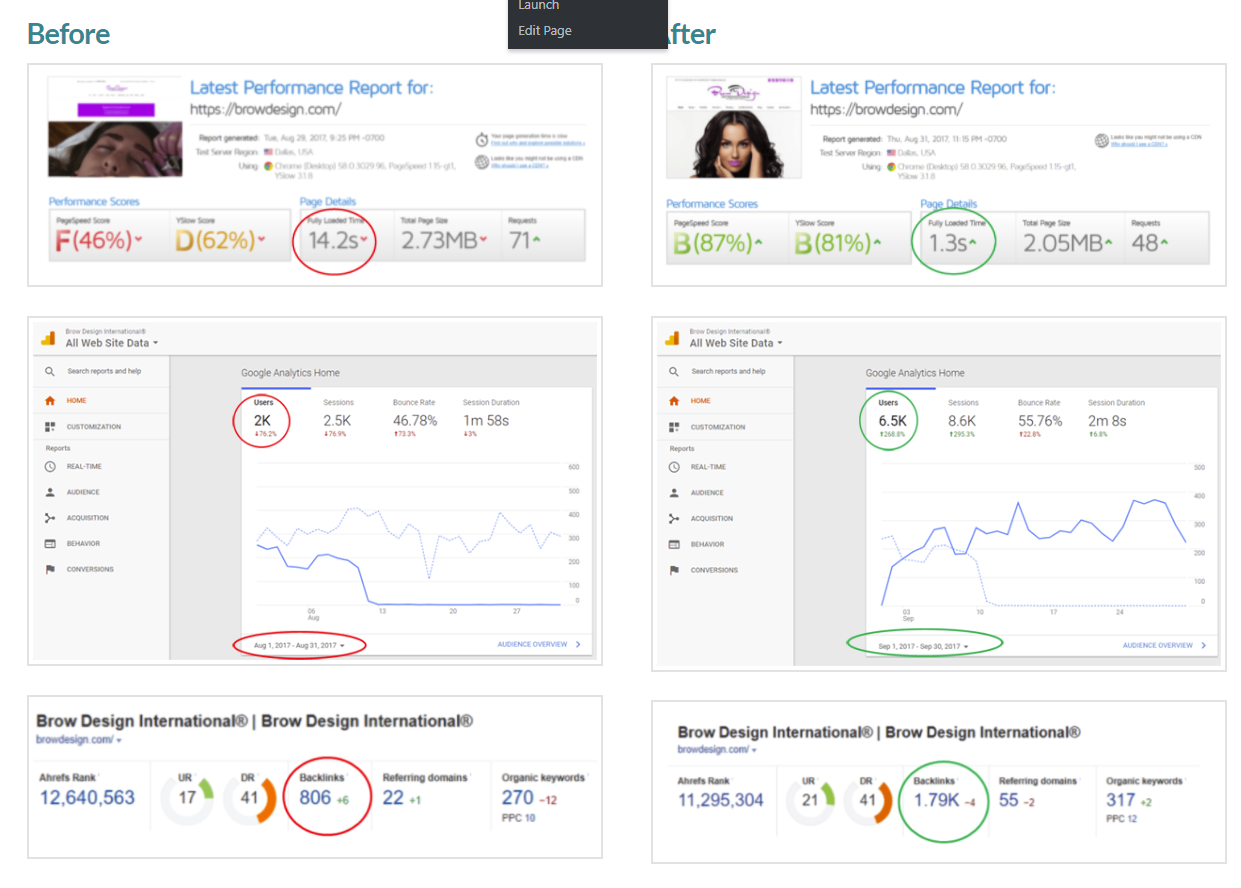Image resolution: width=1241 pixels, height=888 pixels.
Task: Click the Edit Page menu entry
Action: (x=545, y=31)
